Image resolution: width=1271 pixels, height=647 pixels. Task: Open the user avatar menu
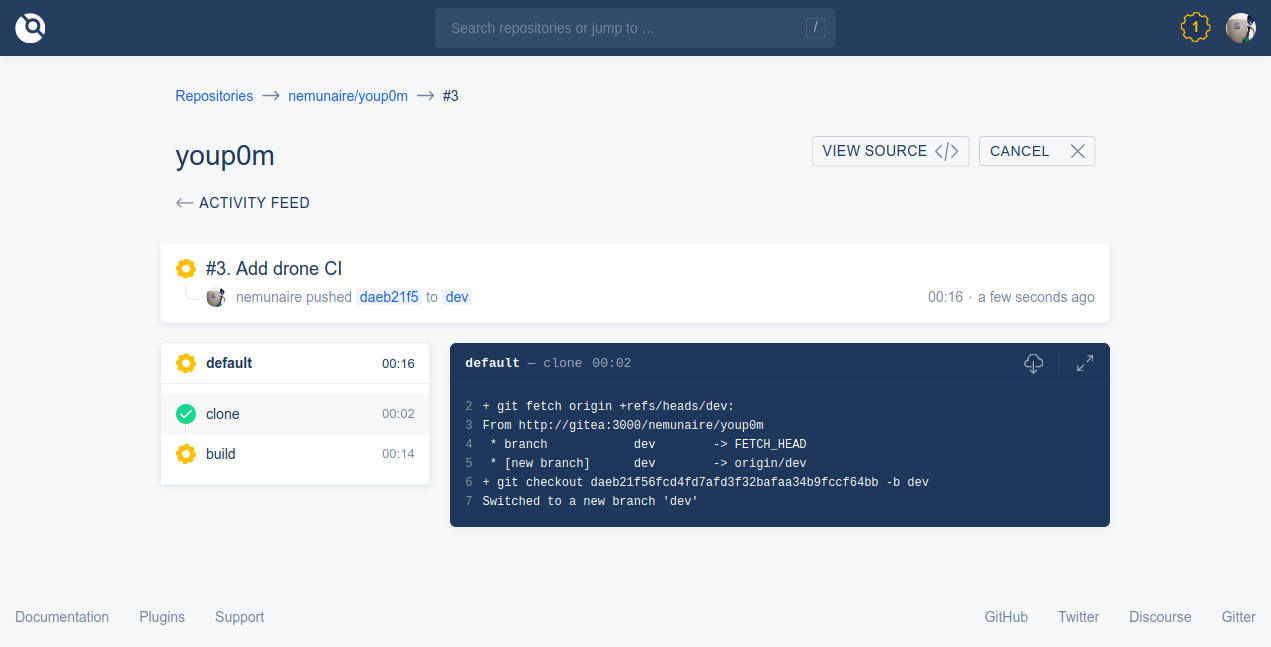tap(1241, 28)
